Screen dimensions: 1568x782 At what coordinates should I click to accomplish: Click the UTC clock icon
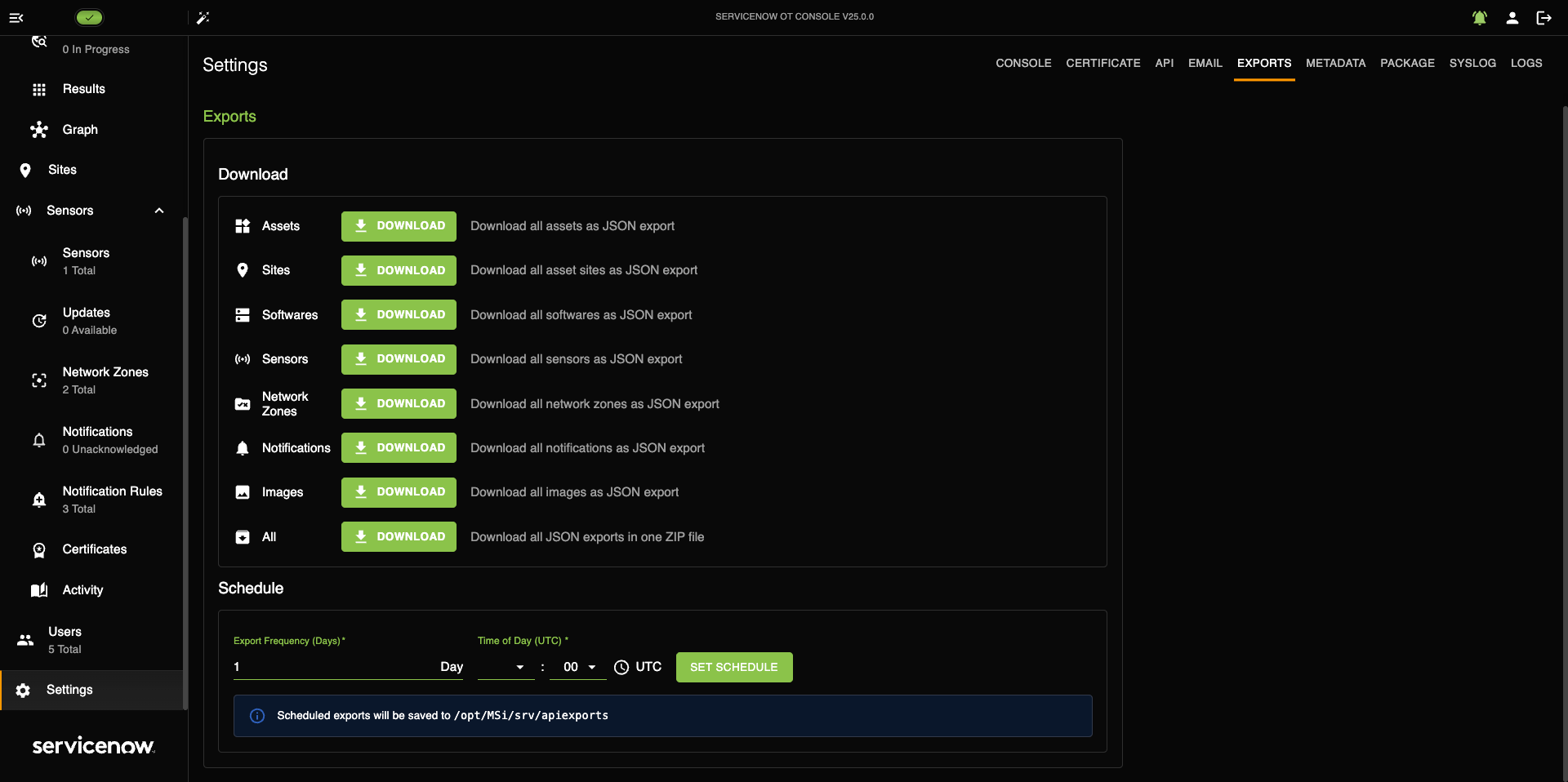click(x=621, y=668)
